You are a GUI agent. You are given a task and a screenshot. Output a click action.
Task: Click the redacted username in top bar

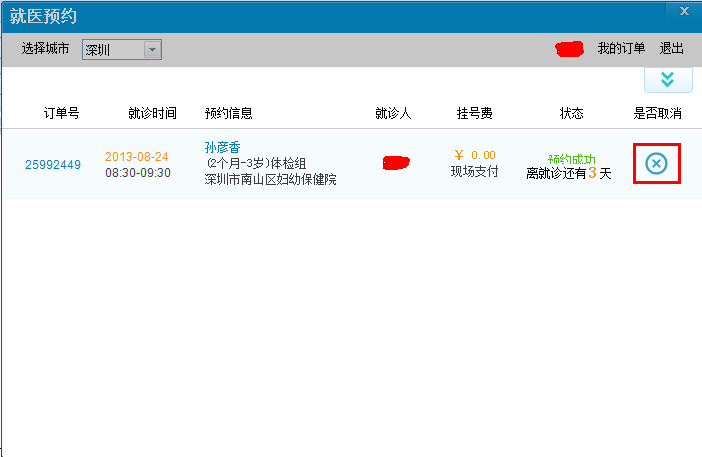(x=569, y=49)
